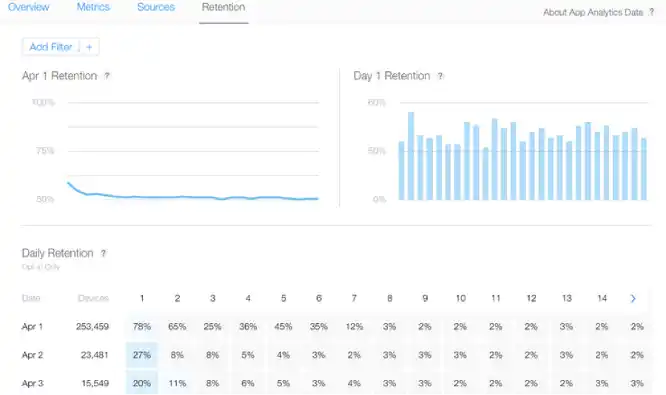The height and width of the screenshot is (395, 666).
Task: Select the Apr 3 row date label
Action: (32, 384)
